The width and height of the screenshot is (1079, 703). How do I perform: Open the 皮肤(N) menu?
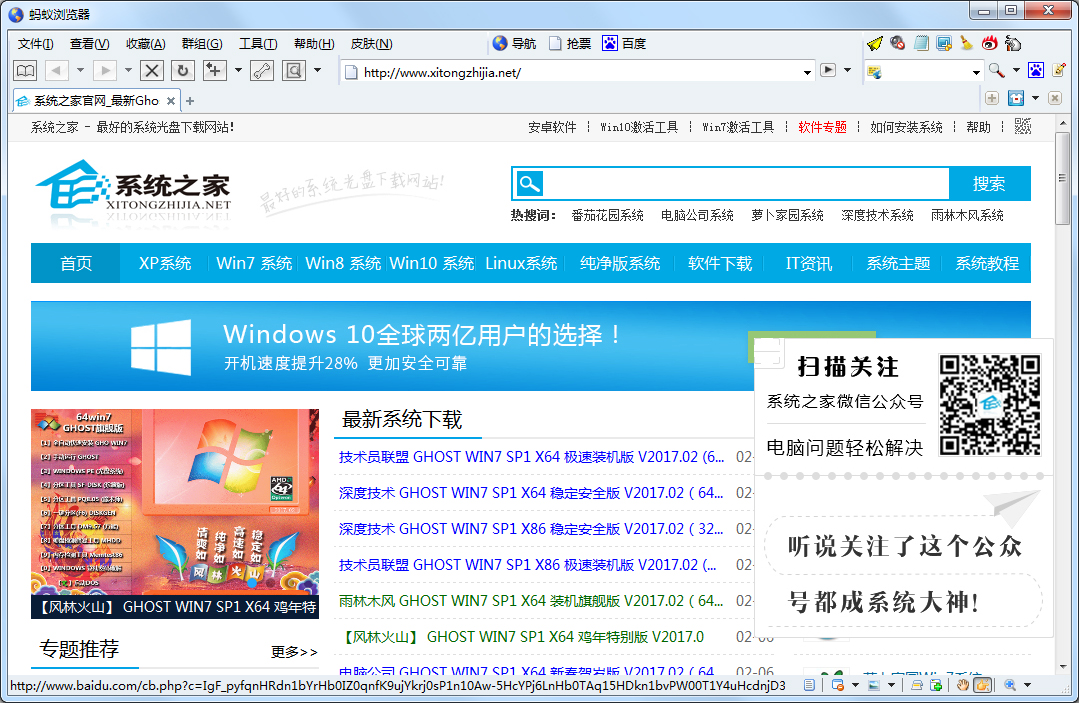[372, 44]
